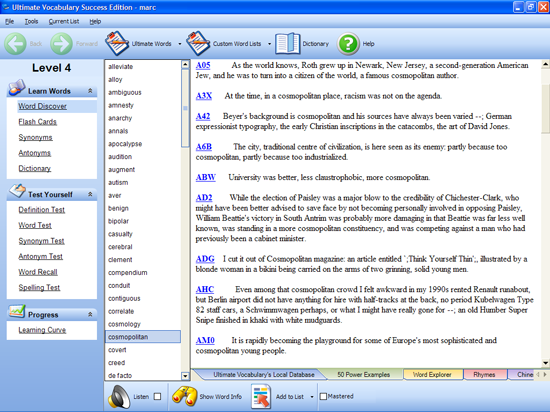
Task: Open the Synonyms link
Action: [35, 137]
